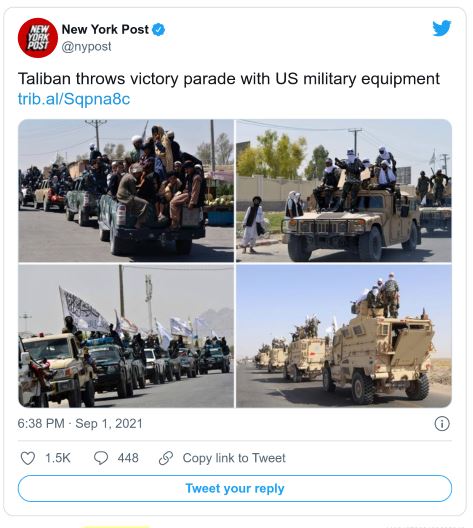Like the tweet with heart icon
The image size is (473, 528).
(28, 458)
